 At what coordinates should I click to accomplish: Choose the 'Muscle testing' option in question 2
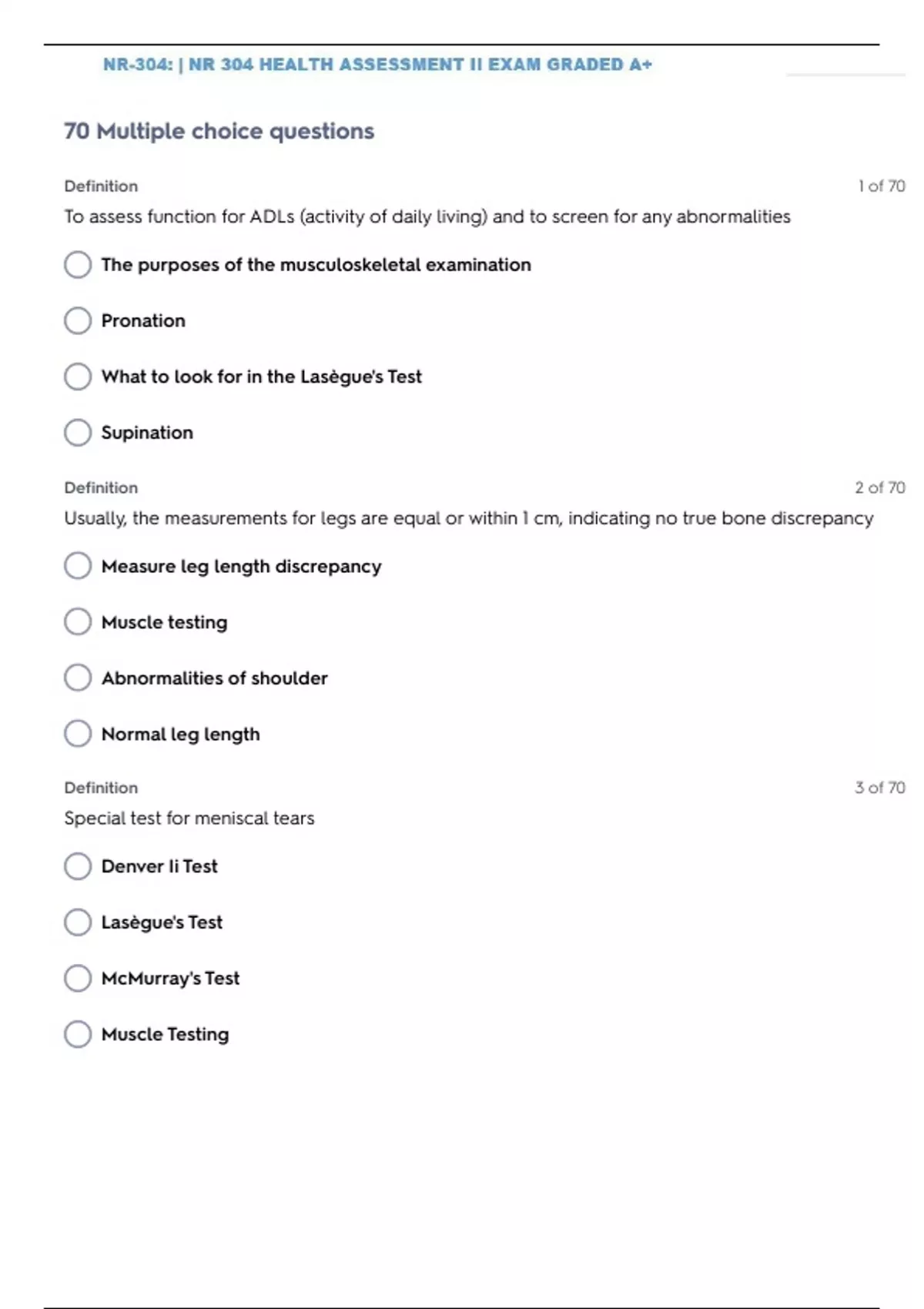coord(78,622)
